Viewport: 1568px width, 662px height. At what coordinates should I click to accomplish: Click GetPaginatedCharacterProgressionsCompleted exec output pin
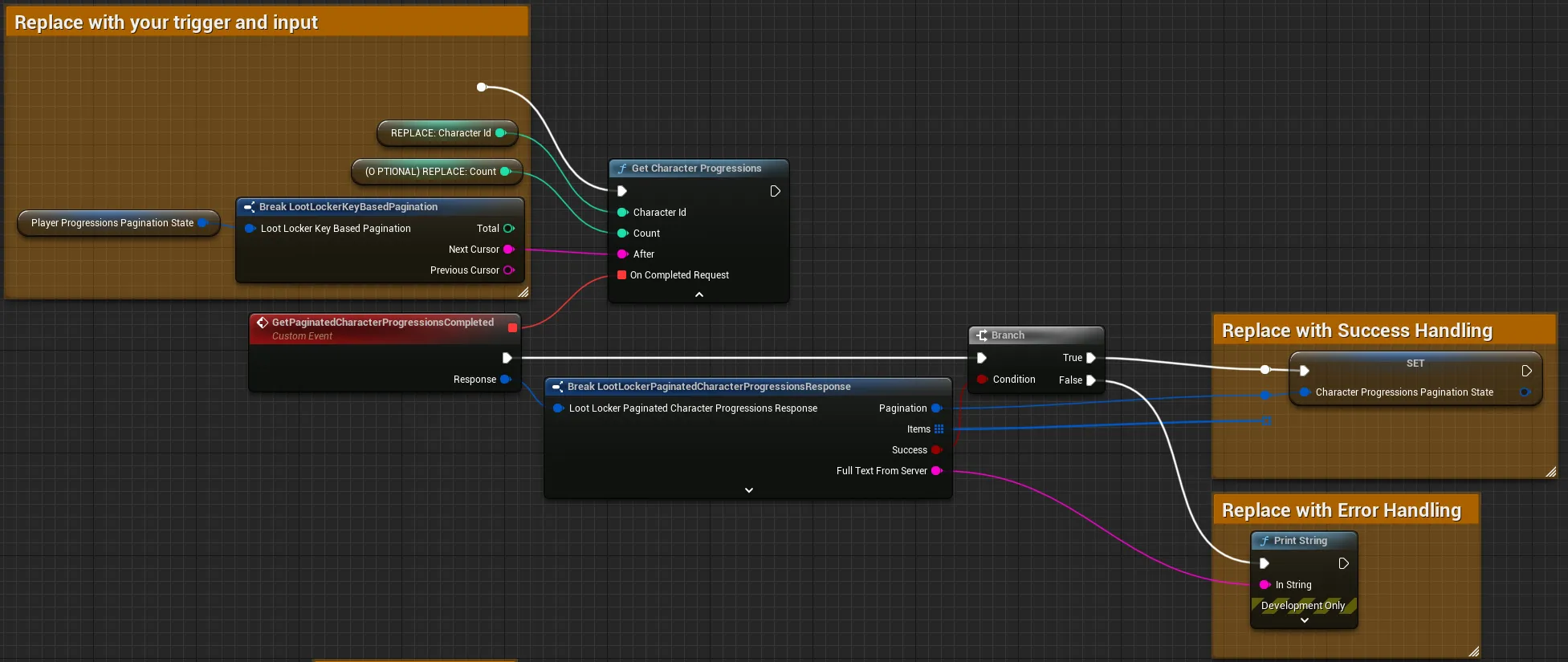[x=507, y=358]
